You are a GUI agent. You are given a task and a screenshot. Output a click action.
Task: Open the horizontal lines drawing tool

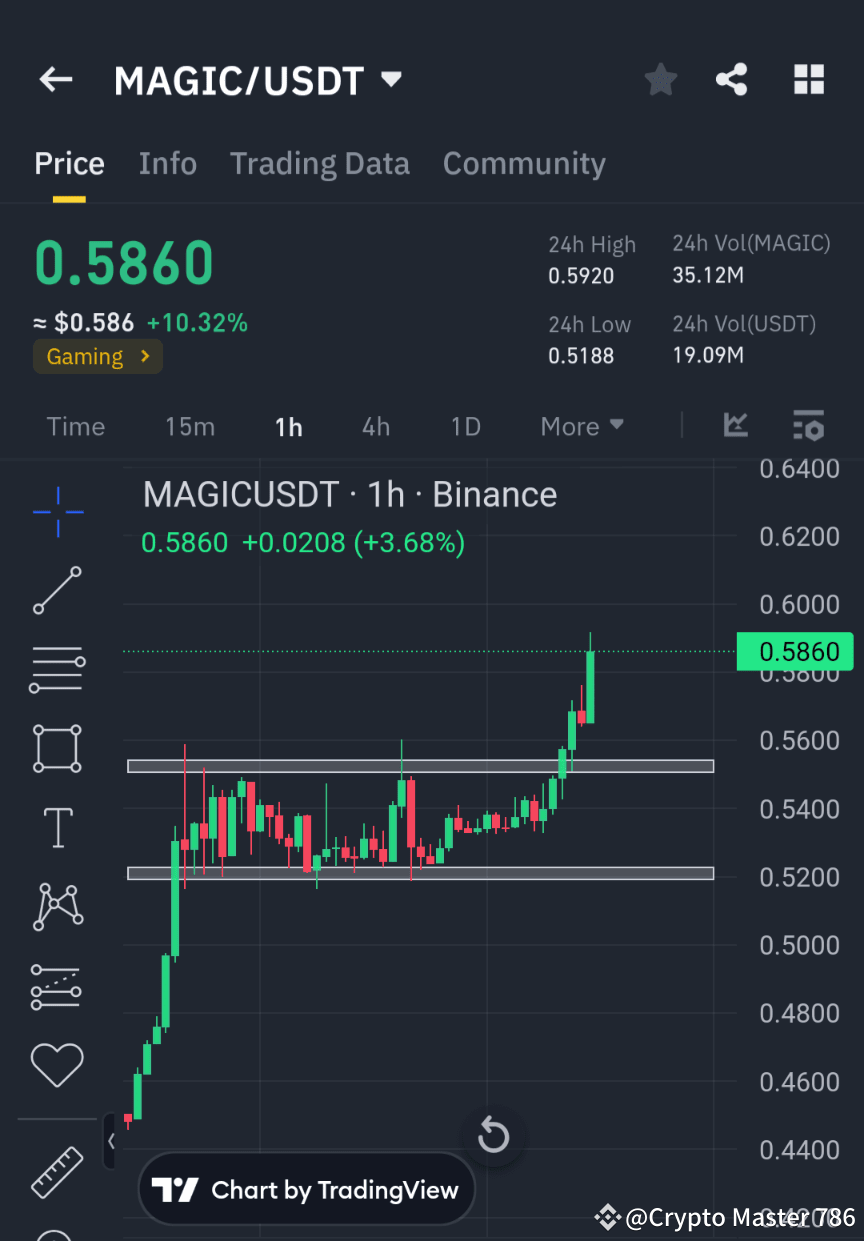(57, 668)
